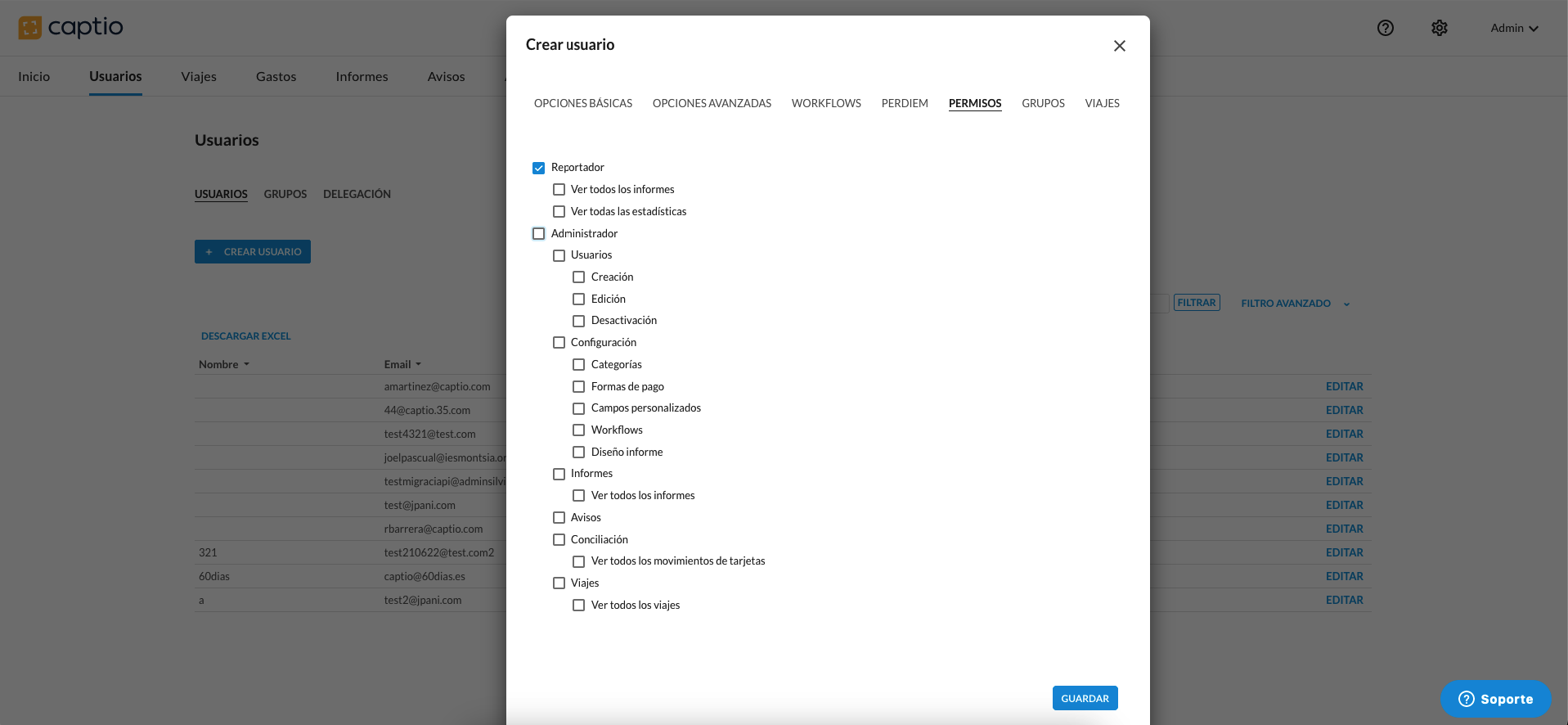The width and height of the screenshot is (1568, 725).
Task: Open Viajes in main navigation
Action: (x=199, y=77)
